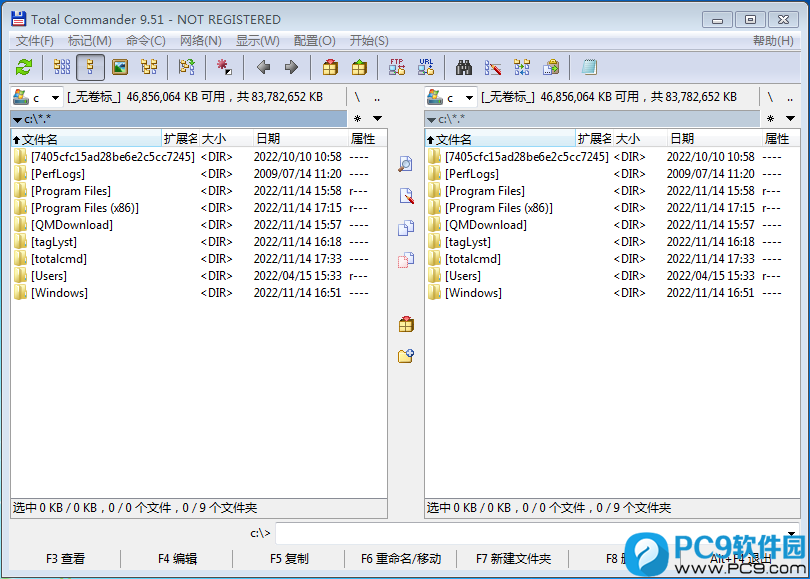Click the copy file names toolbar icon
Image resolution: width=810 pixels, height=579 pixels.
tap(551, 67)
